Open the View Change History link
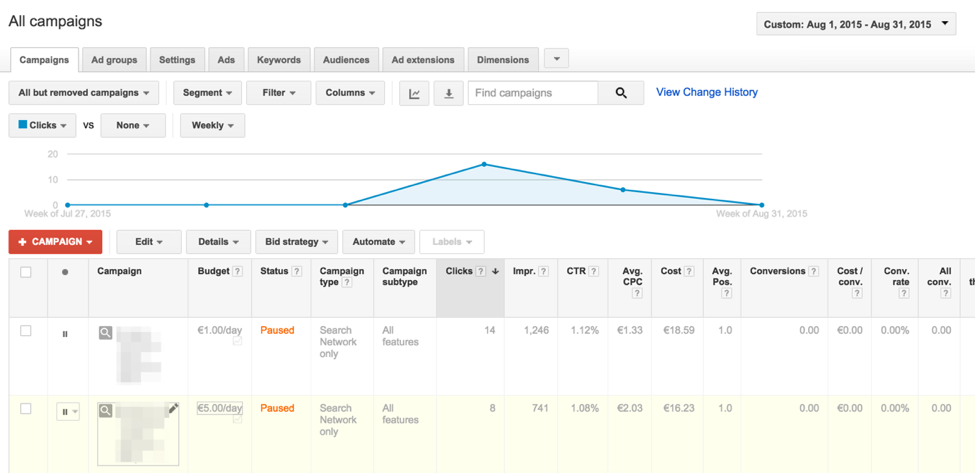 [706, 92]
